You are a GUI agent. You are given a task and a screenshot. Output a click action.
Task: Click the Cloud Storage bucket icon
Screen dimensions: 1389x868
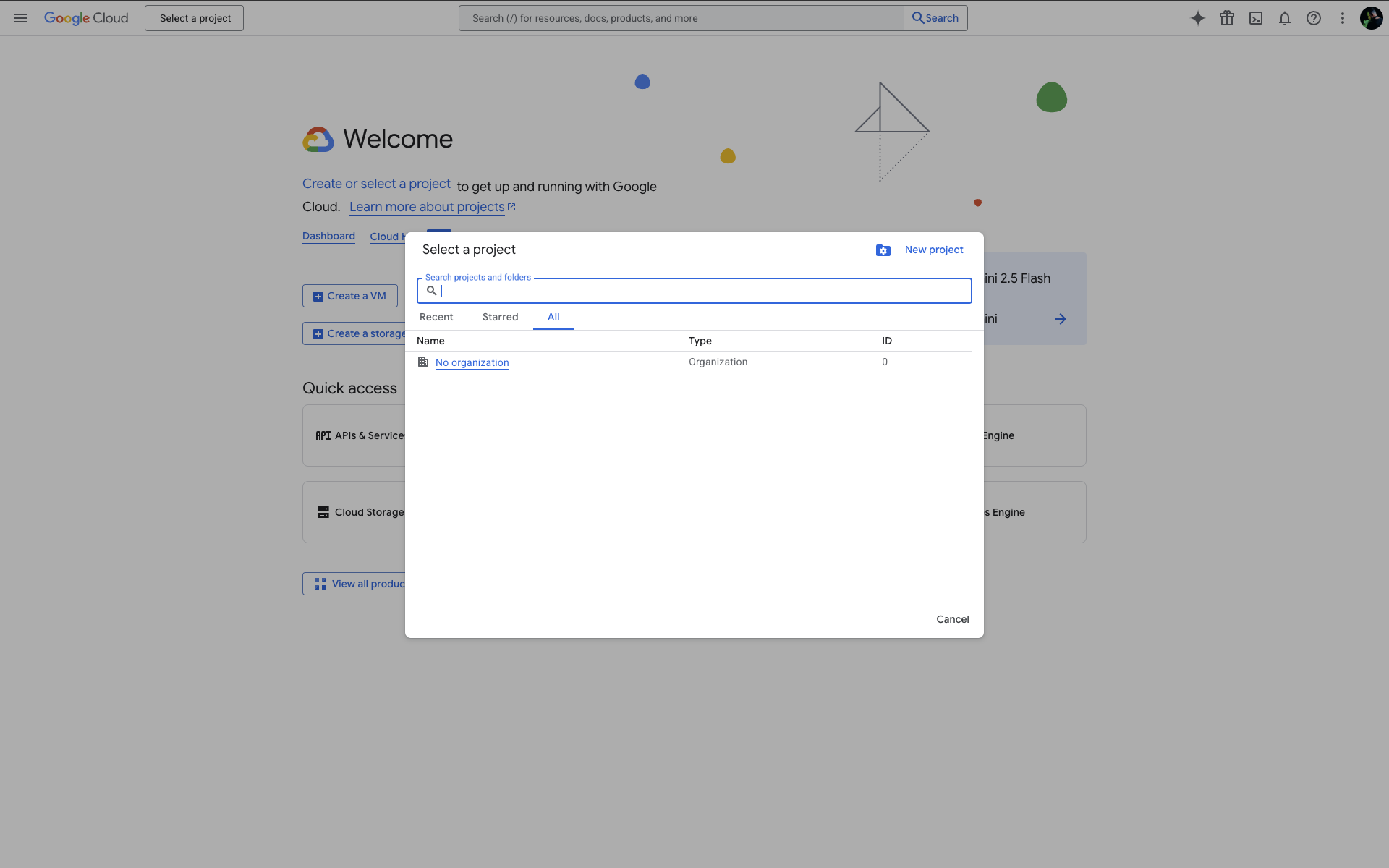323,512
